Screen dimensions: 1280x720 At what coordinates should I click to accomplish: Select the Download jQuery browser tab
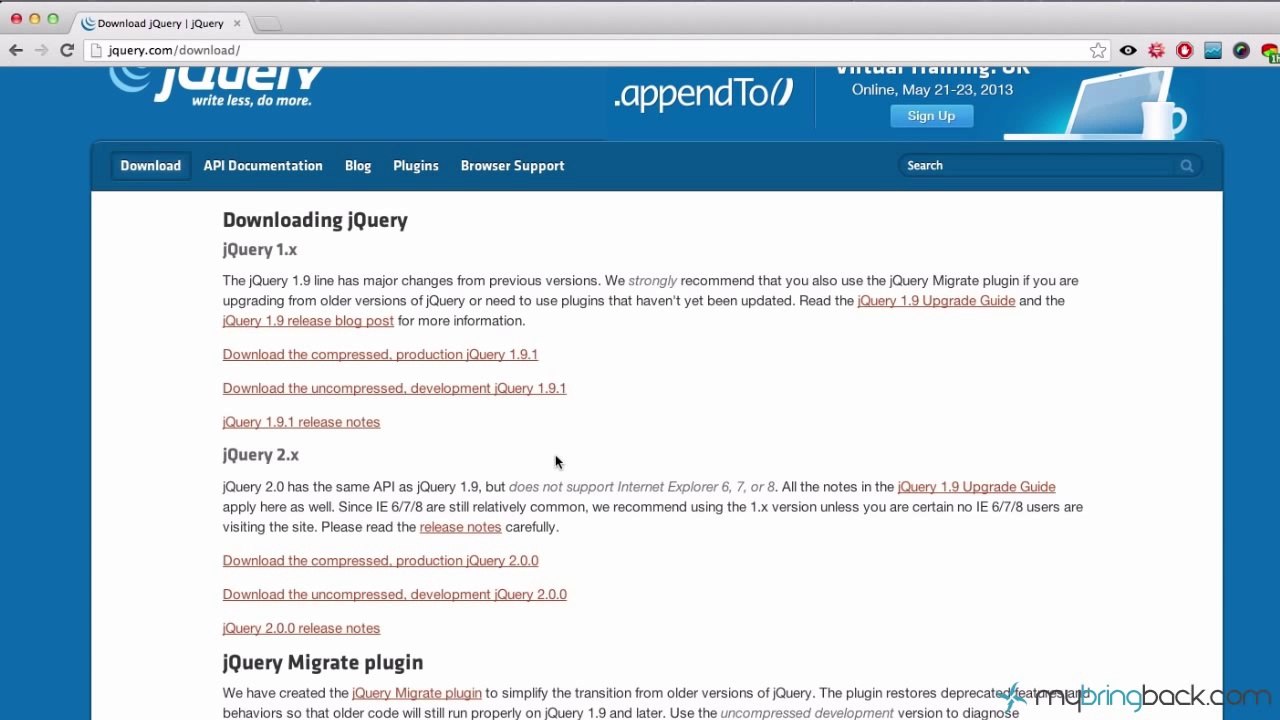click(x=160, y=23)
